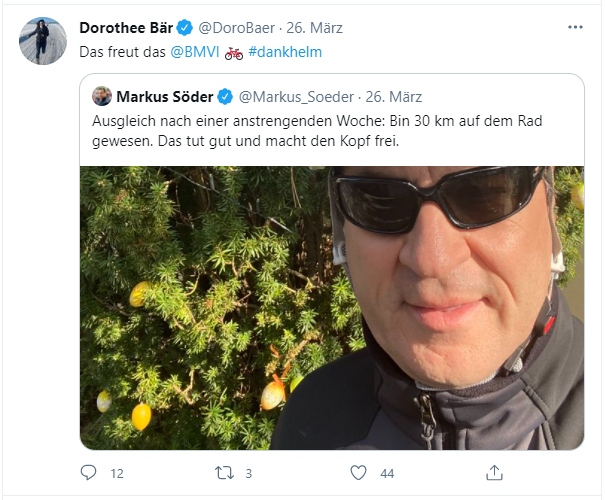605x500 pixels.
Task: Click the bicycle emoji in the tweet
Action: tap(234, 52)
